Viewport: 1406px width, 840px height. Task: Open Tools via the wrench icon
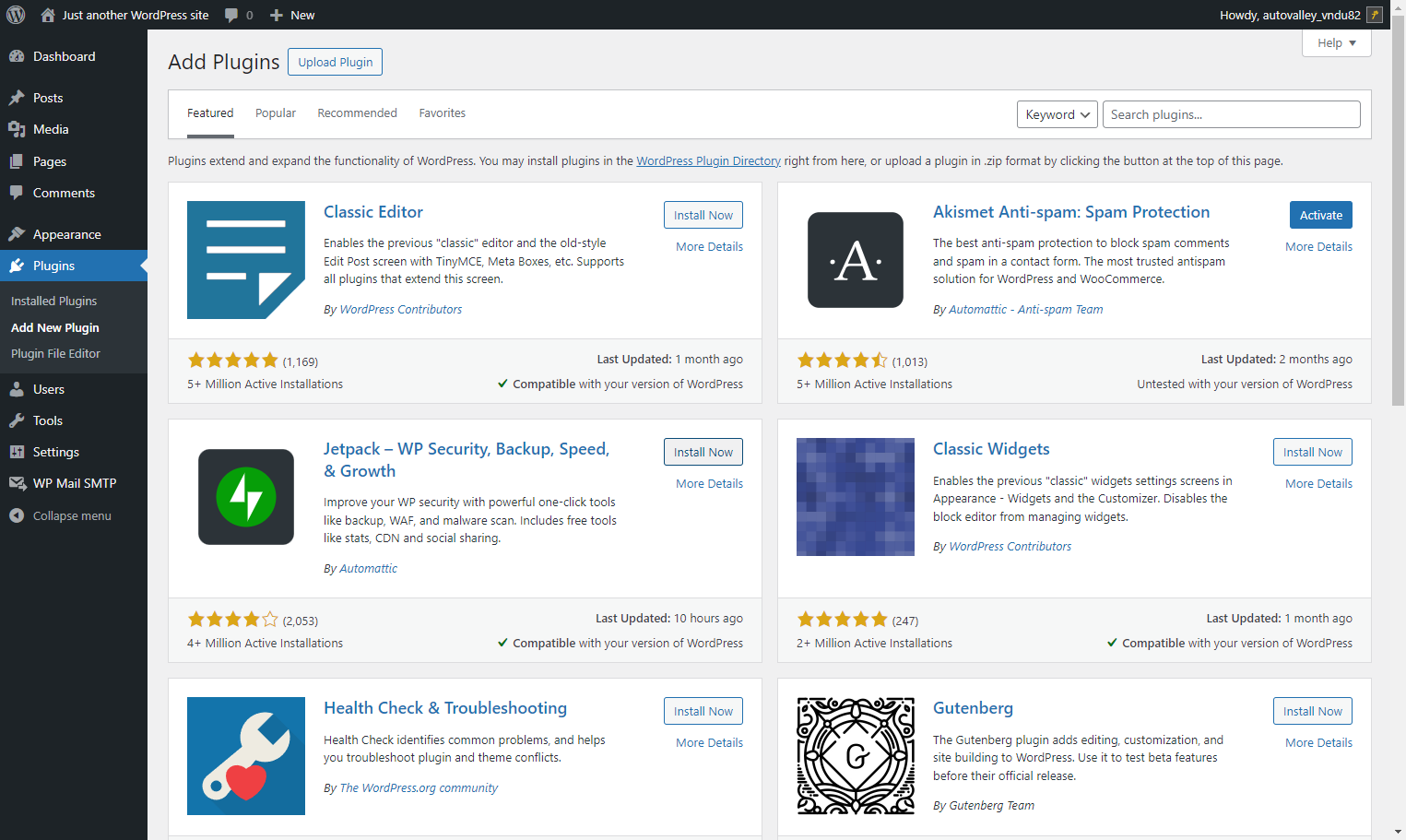pyautogui.click(x=17, y=420)
